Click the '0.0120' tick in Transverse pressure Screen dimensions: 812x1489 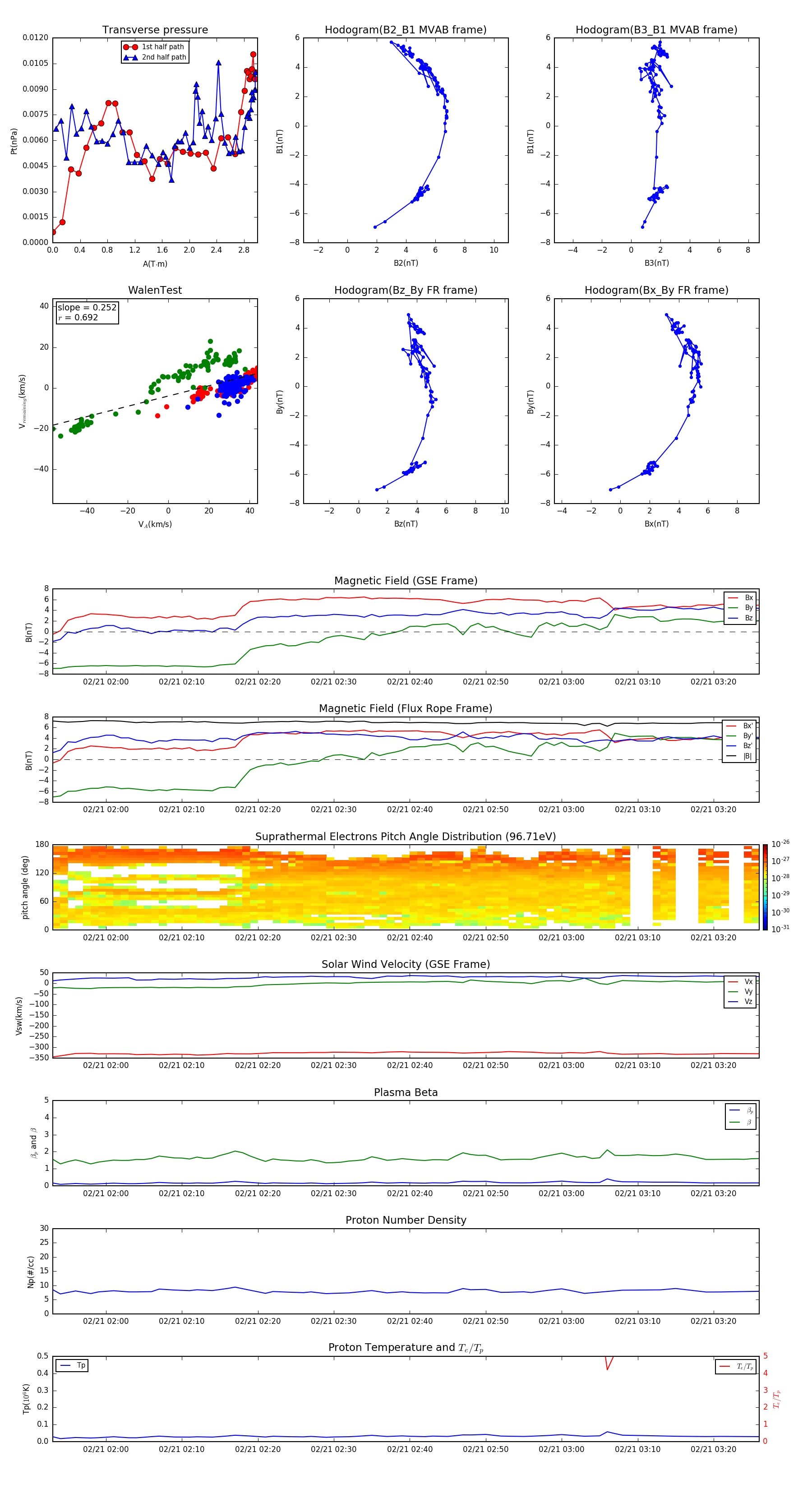[x=36, y=37]
